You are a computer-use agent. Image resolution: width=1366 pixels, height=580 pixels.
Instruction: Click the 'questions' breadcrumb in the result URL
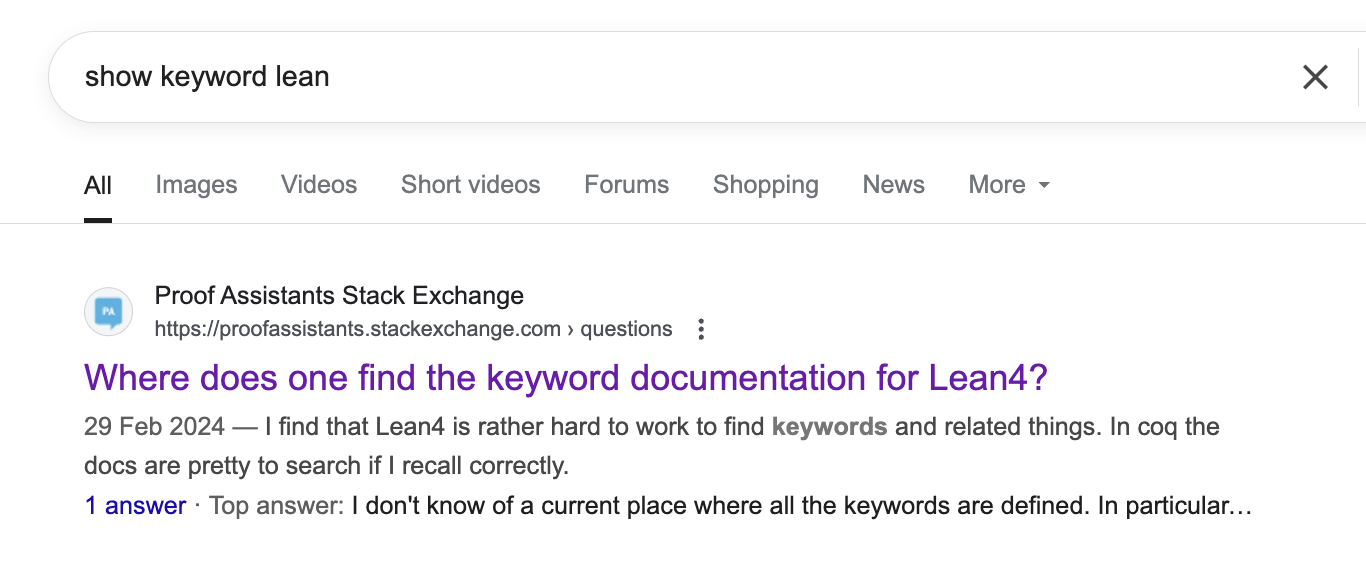click(626, 329)
